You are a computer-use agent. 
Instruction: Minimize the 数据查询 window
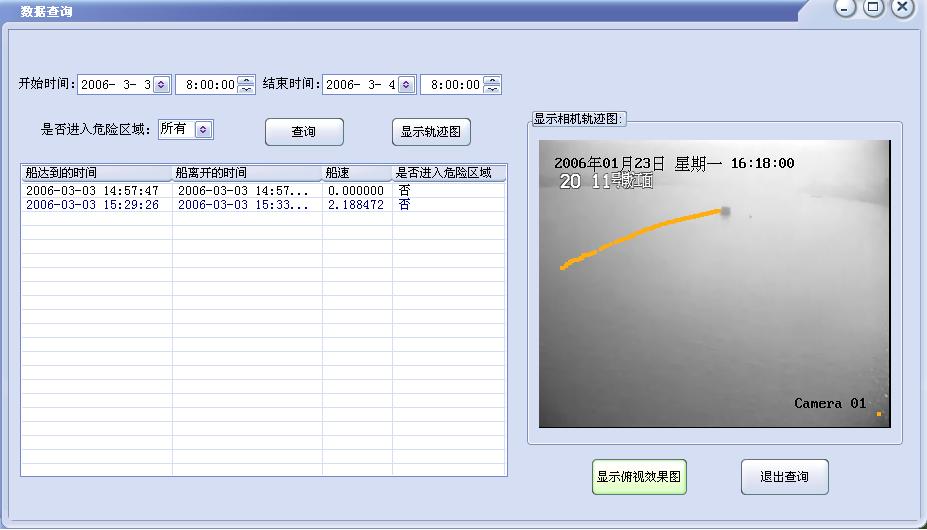point(846,8)
